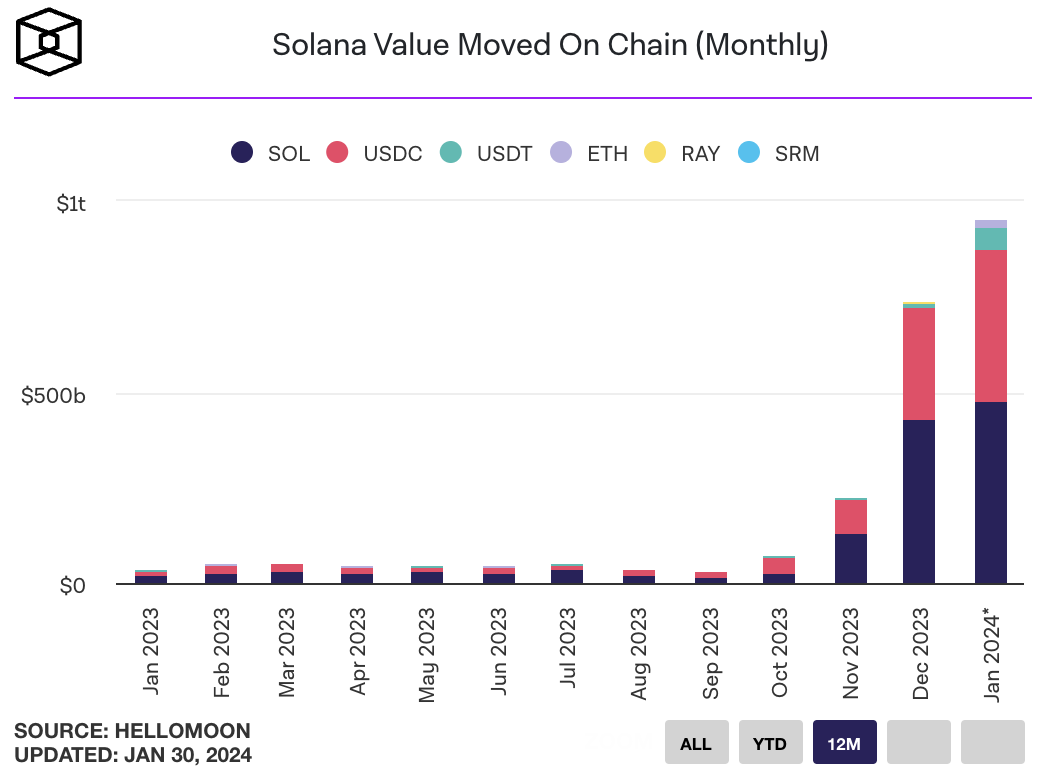
Task: Click the SOL segment of Jan 2024 bar
Action: 990,492
